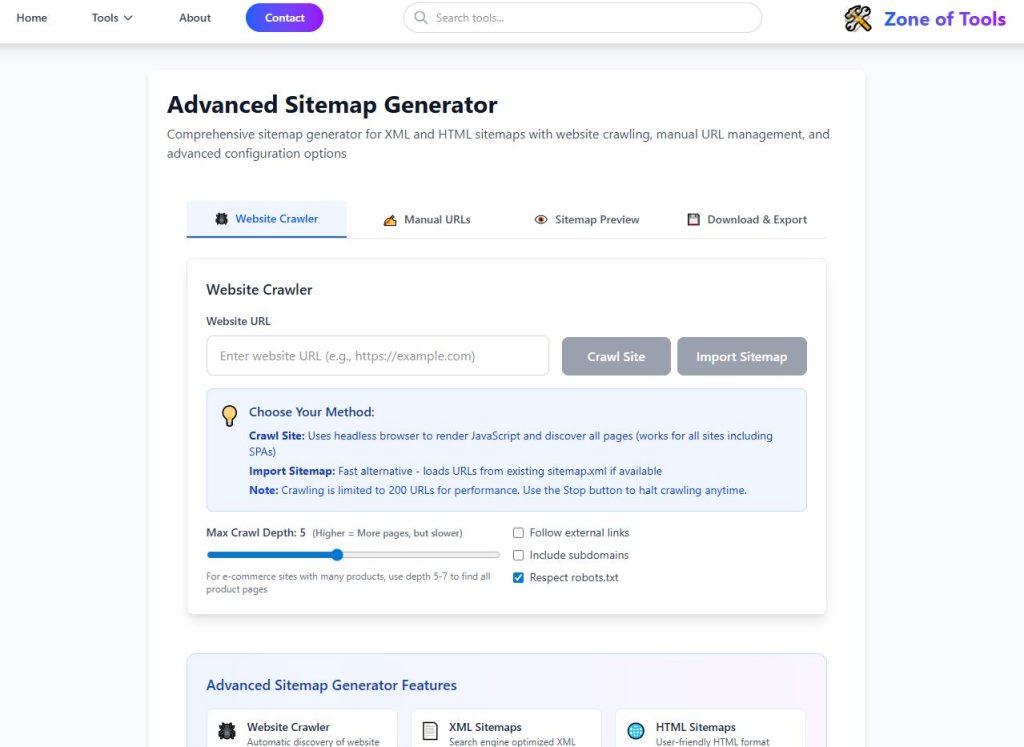Viewport: 1024px width, 747px height.
Task: Open the Tools dropdown menu
Action: [x=110, y=17]
